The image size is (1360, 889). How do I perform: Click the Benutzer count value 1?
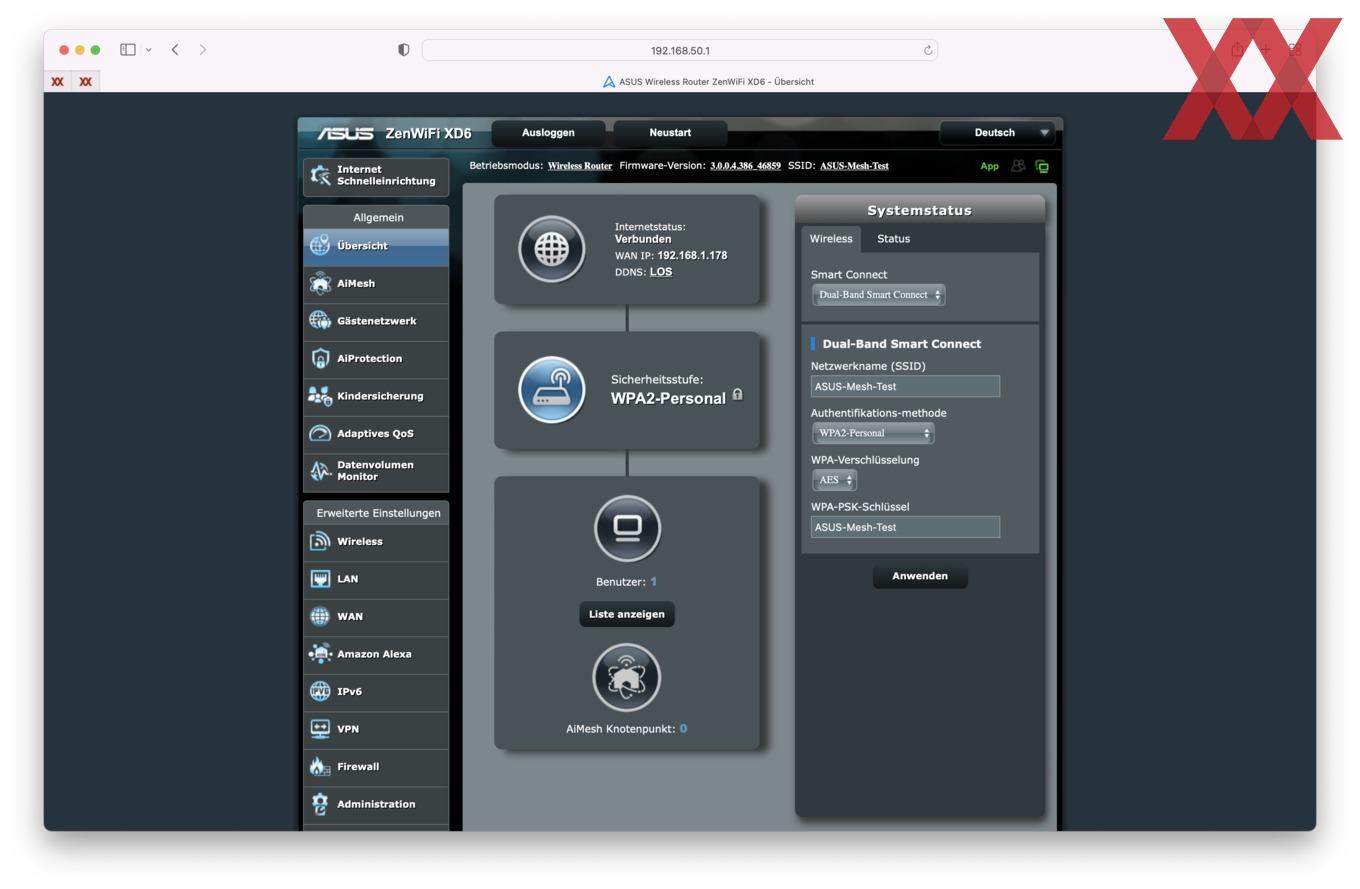point(653,582)
